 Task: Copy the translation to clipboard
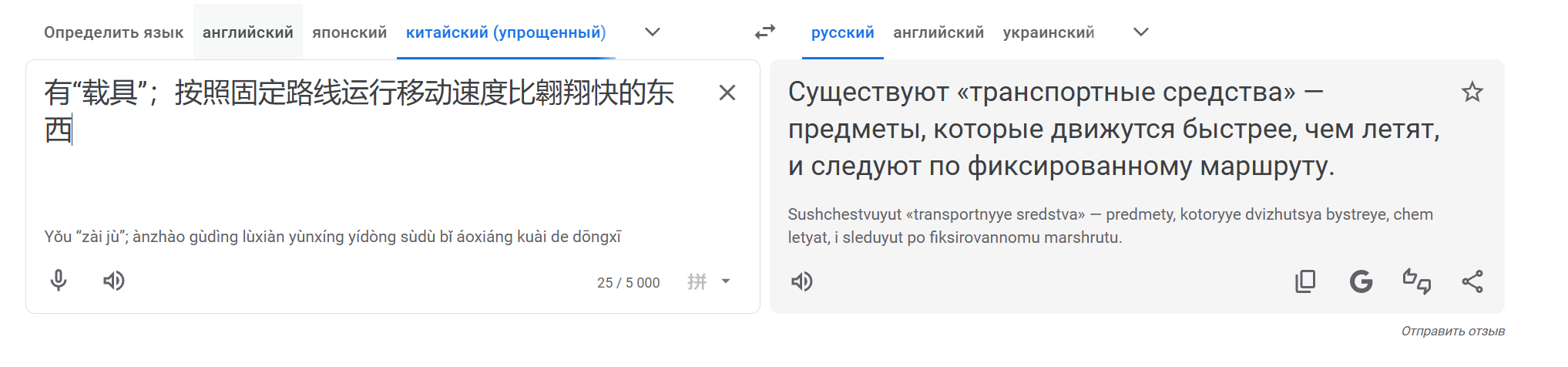click(1305, 281)
